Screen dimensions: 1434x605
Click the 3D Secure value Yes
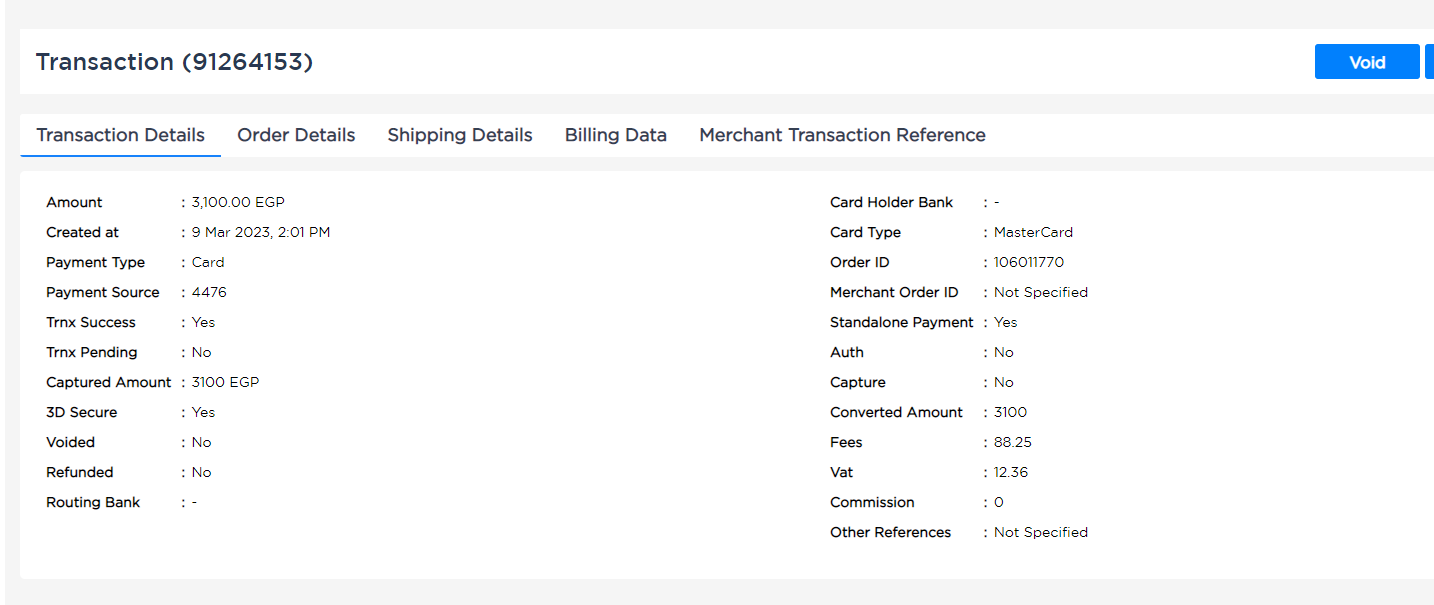tap(203, 412)
